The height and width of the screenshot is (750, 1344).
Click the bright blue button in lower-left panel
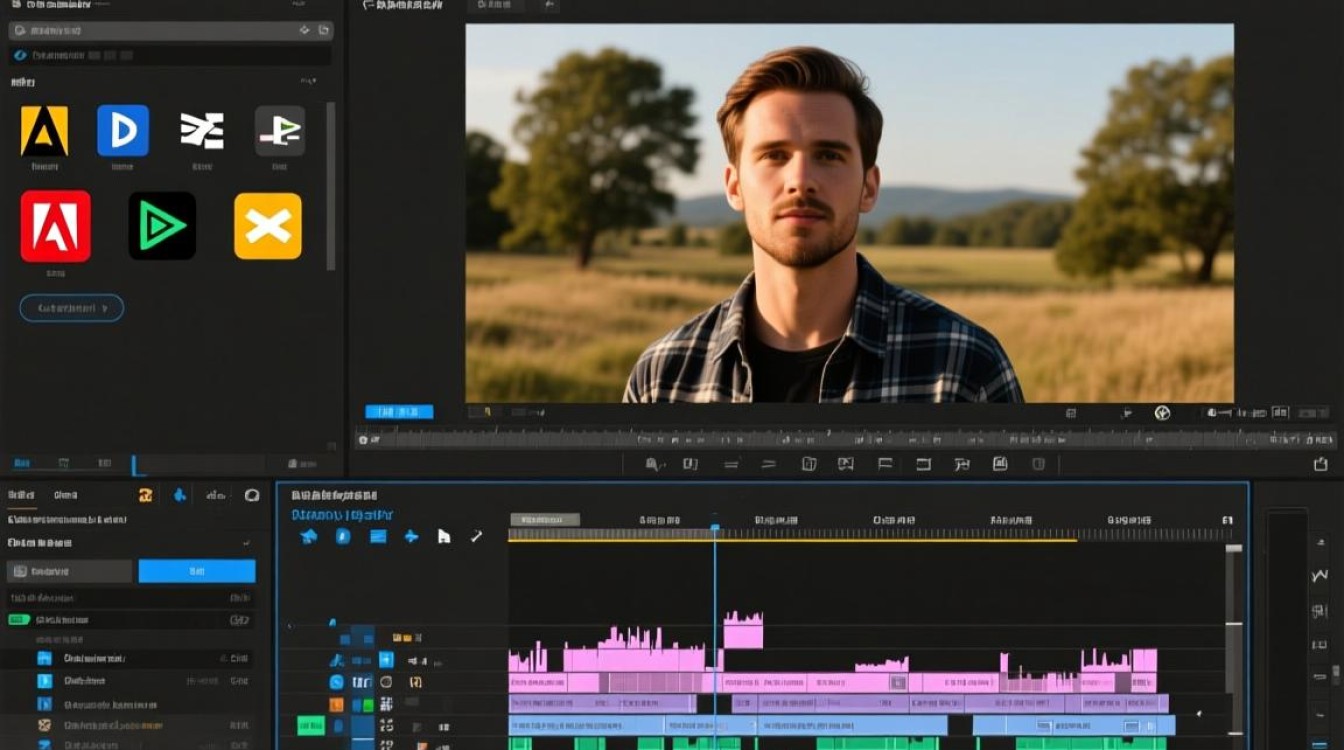tap(197, 571)
